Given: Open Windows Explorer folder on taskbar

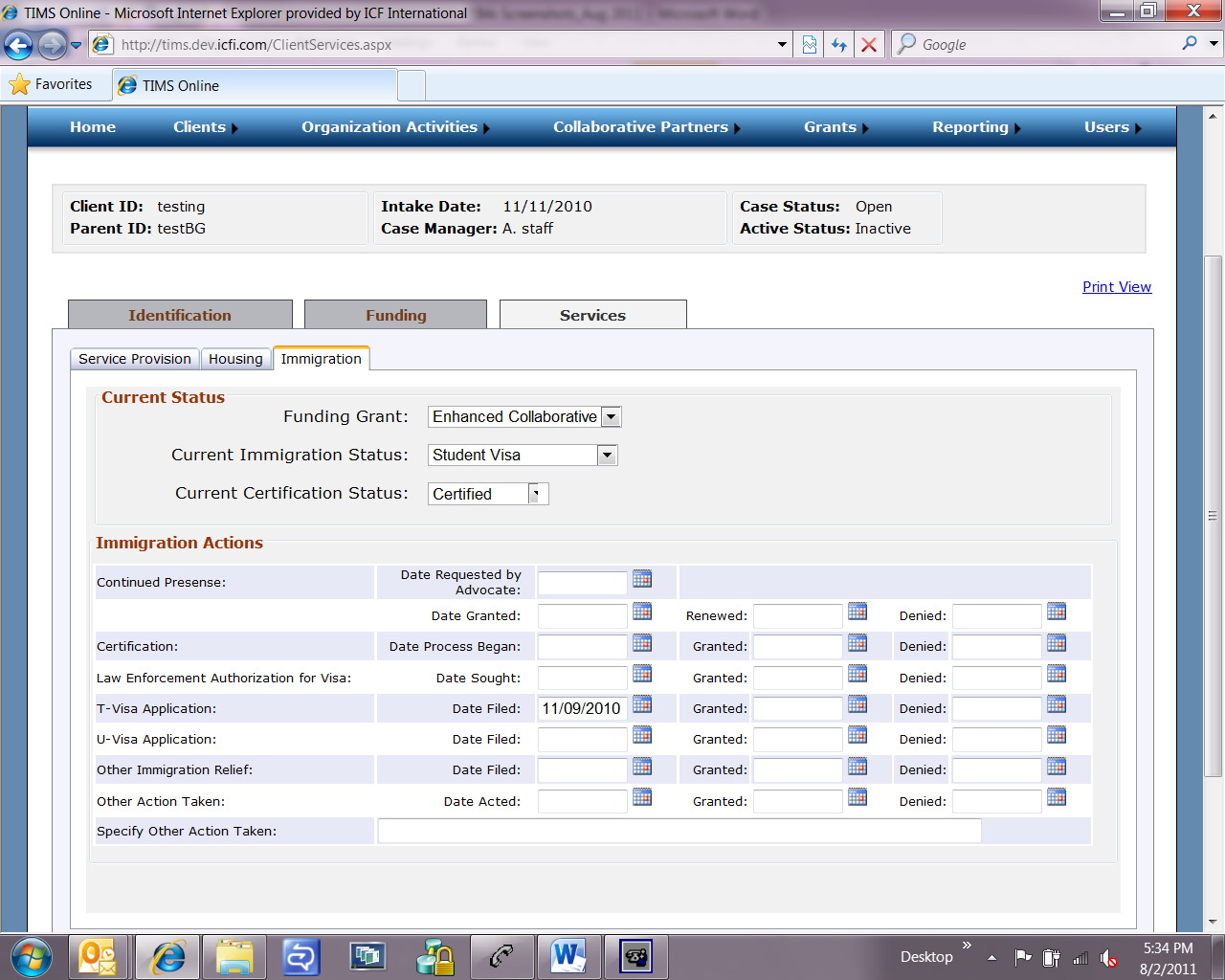Looking at the screenshot, I should (x=234, y=956).
